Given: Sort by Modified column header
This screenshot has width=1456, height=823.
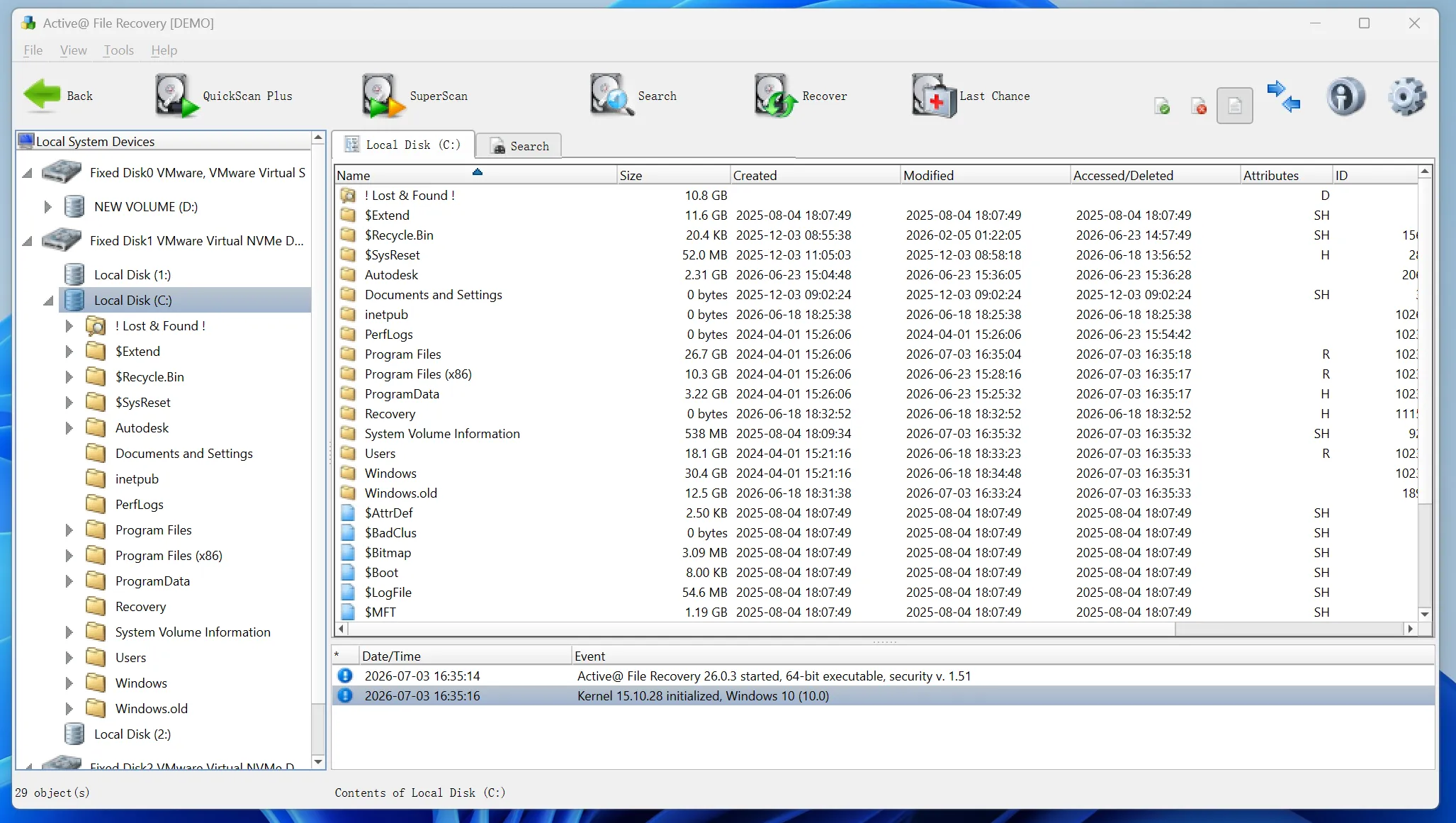Looking at the screenshot, I should (x=985, y=175).
